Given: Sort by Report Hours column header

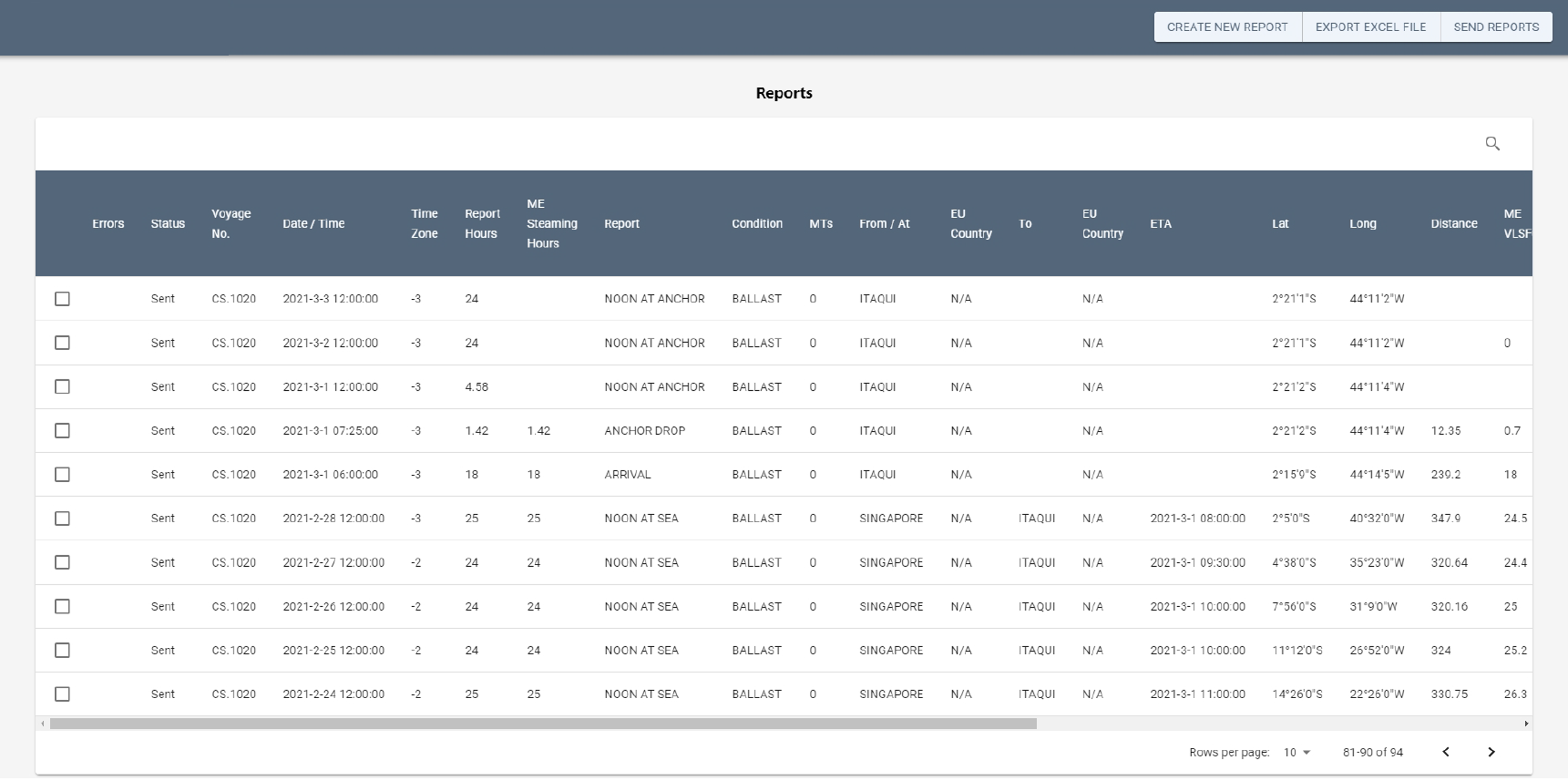Looking at the screenshot, I should point(482,224).
